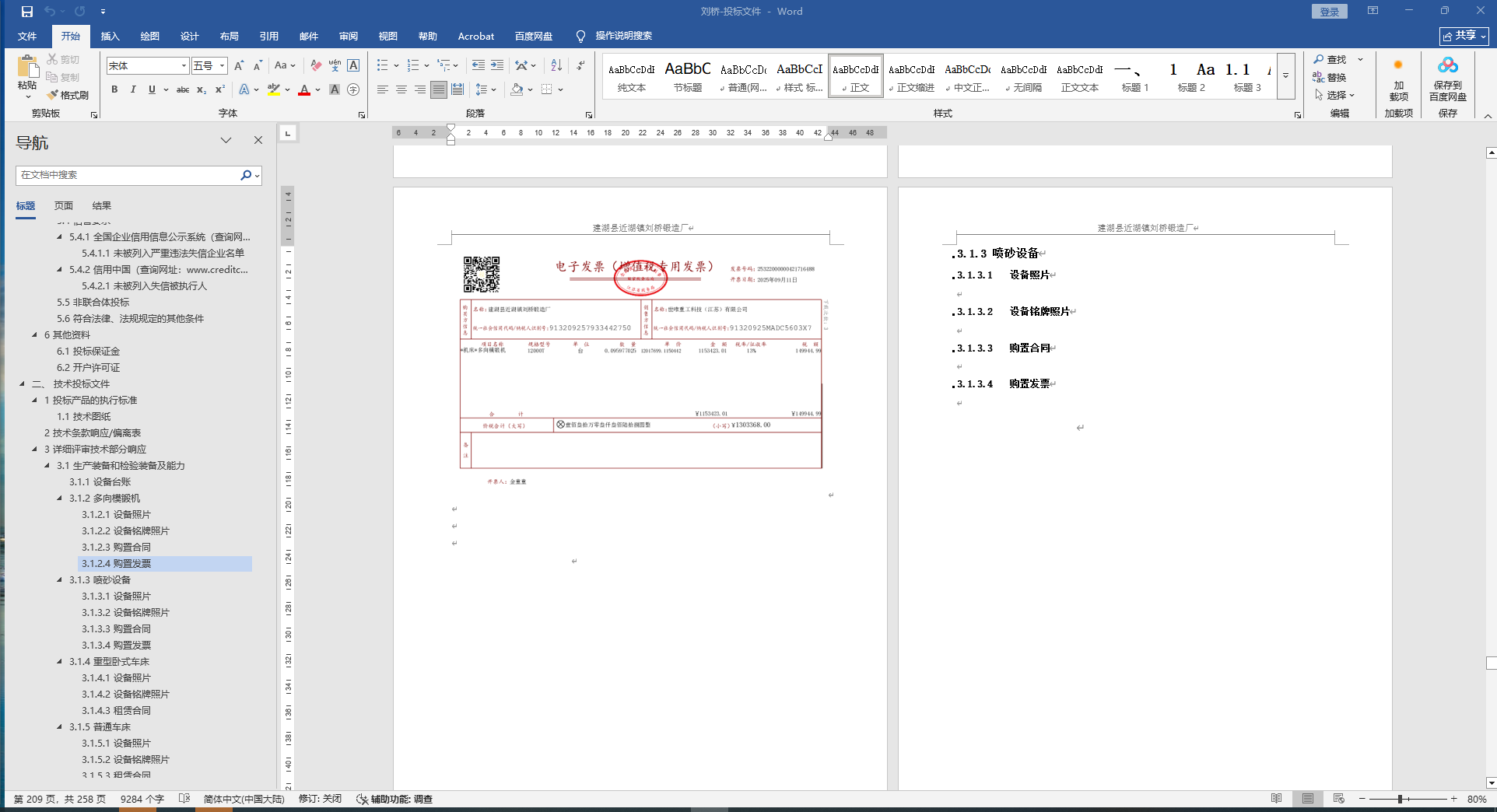Open navigation pane options chevron

(x=226, y=141)
